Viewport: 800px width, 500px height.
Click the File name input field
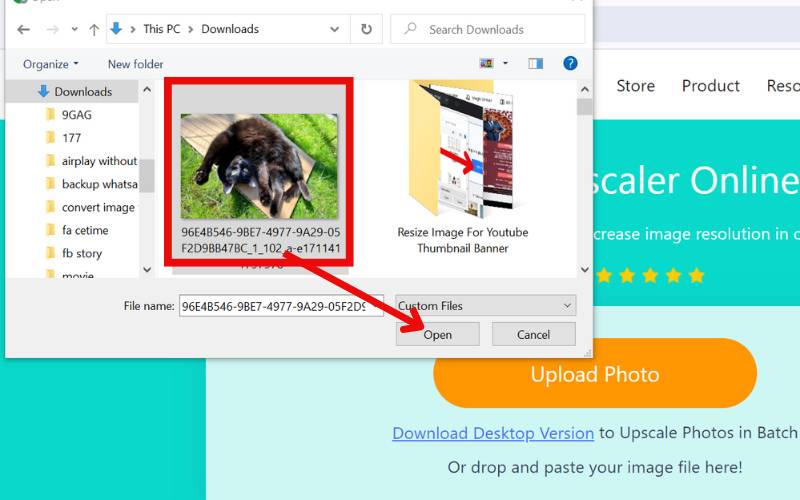(281, 306)
